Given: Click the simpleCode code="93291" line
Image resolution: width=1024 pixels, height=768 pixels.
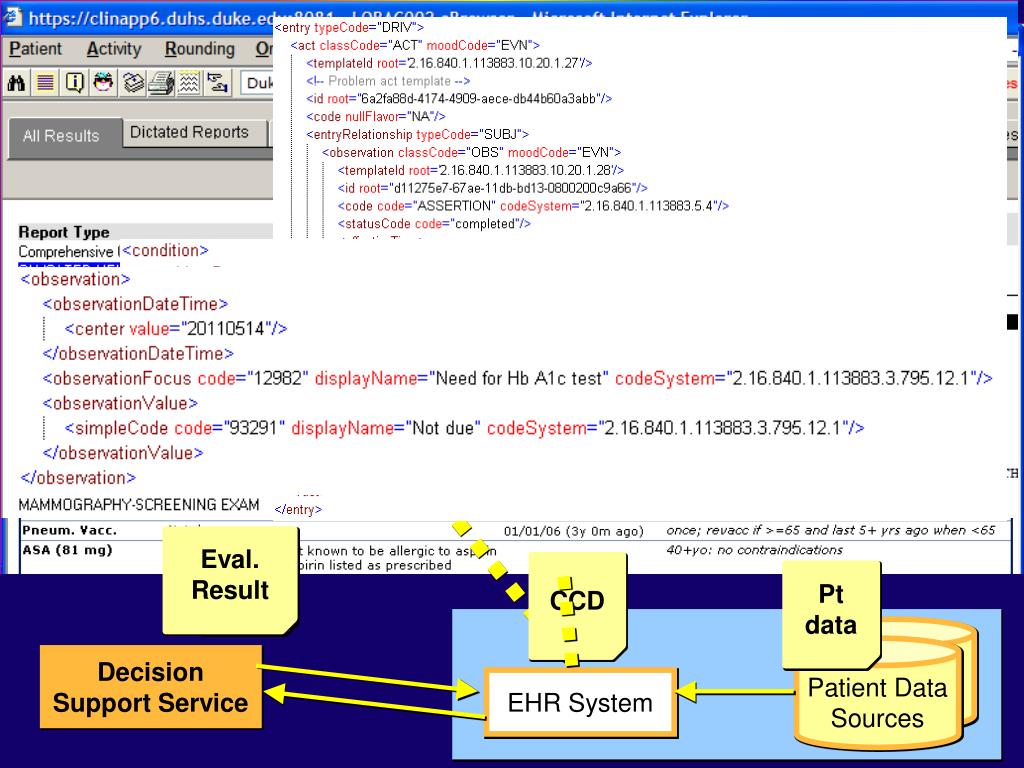Looking at the screenshot, I should [464, 428].
